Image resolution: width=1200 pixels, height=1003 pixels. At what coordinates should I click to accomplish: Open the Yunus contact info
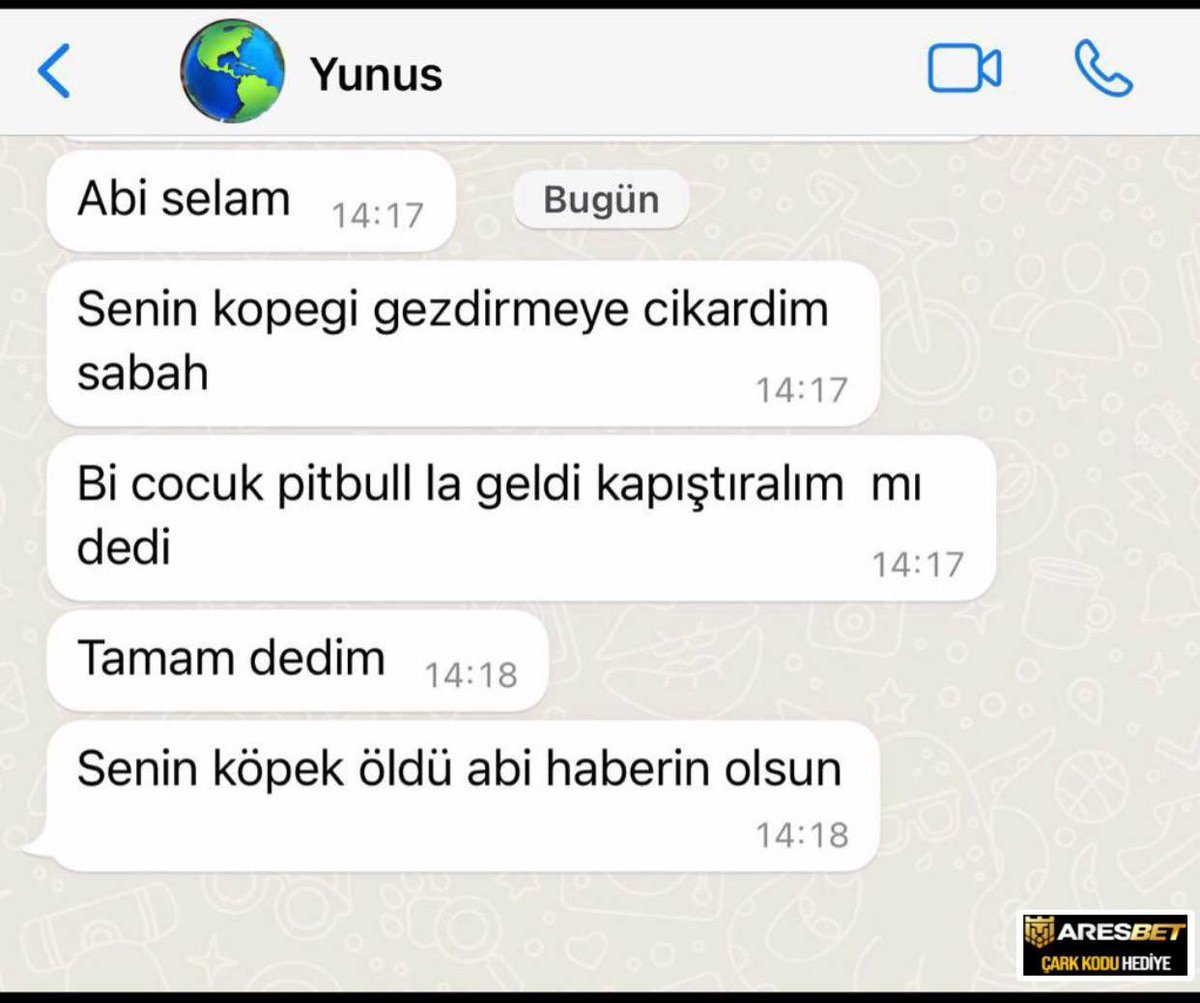point(376,74)
